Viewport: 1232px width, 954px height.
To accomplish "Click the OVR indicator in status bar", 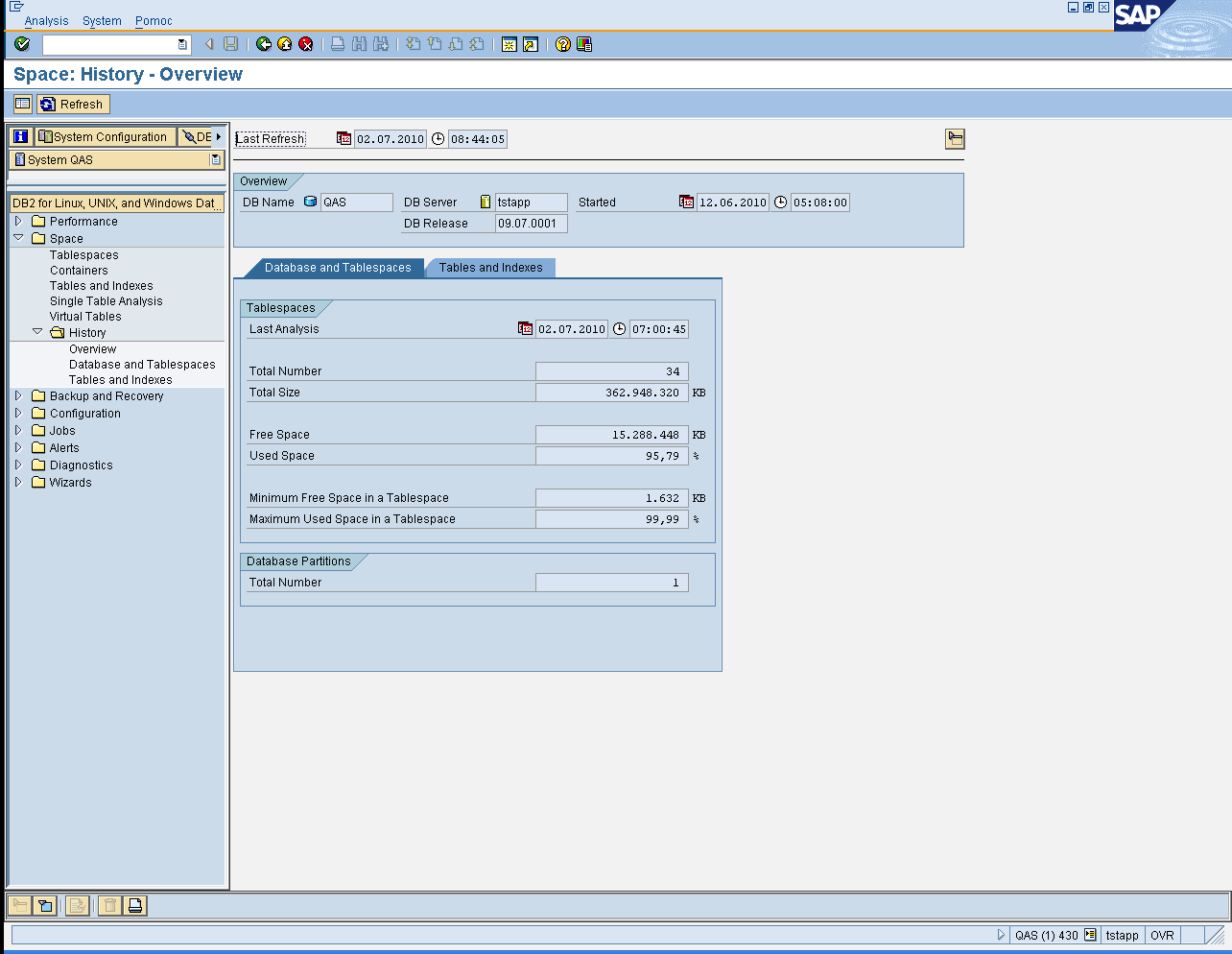I will [x=1162, y=935].
